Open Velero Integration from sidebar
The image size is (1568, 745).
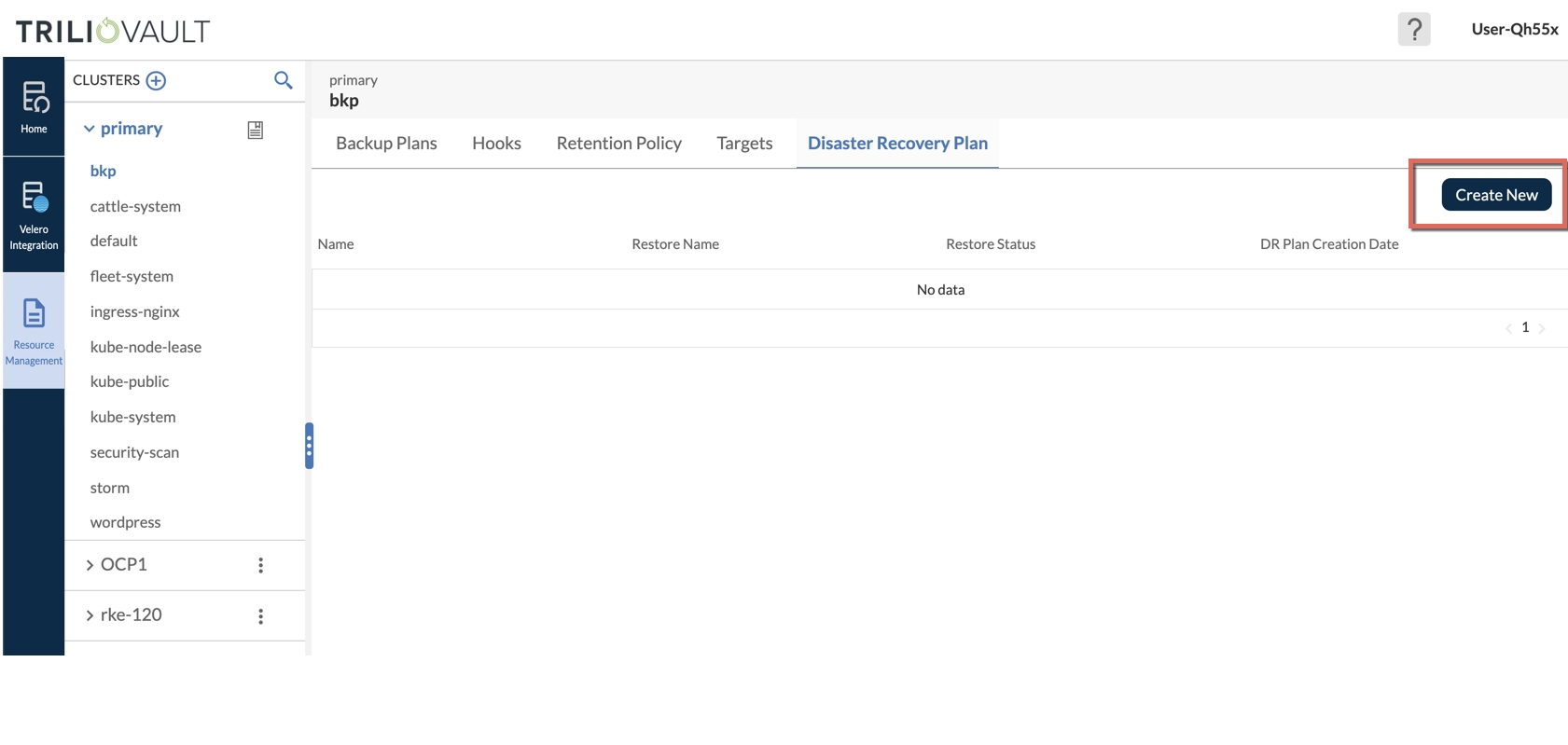tap(34, 214)
